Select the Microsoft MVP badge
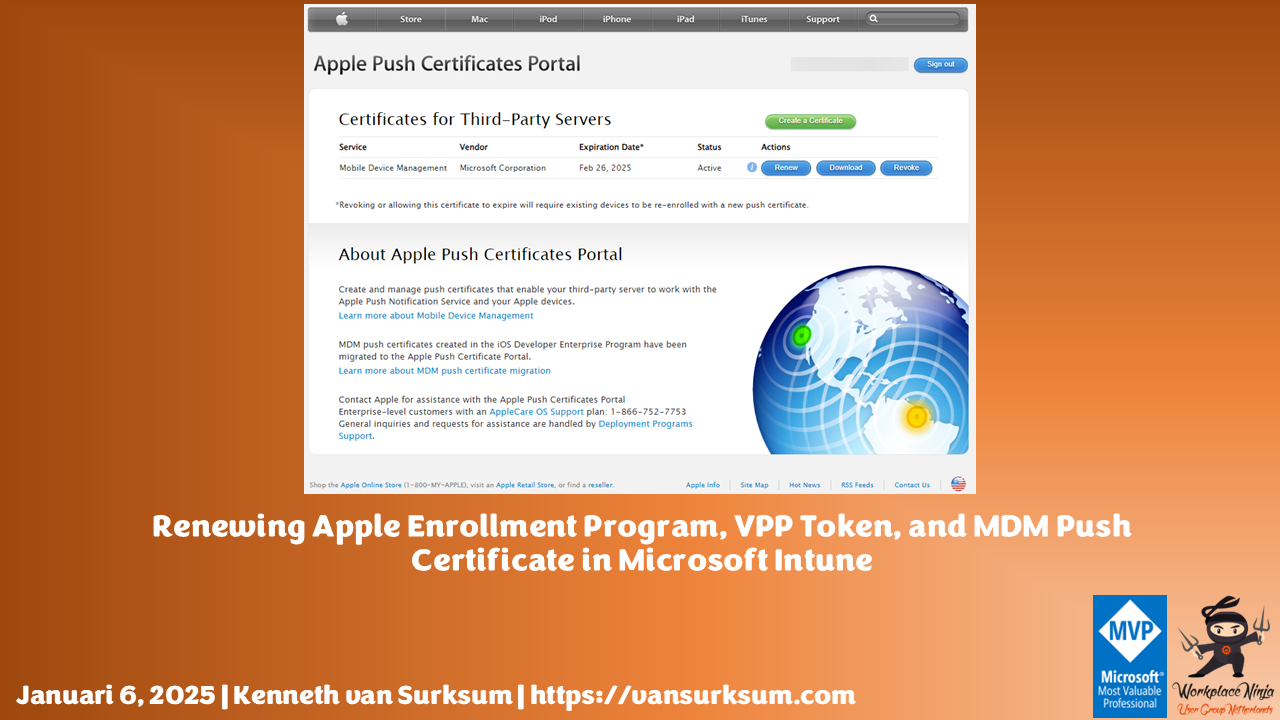Viewport: 1280px width, 720px height. pos(1130,656)
